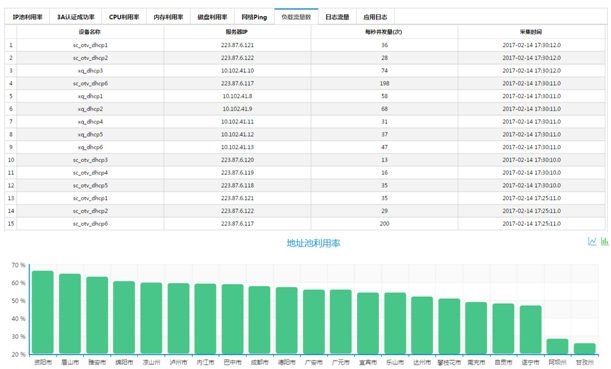This screenshot has height=369, width=611.
Task: Click server IP 223.87.6.120
Action: click(237, 160)
